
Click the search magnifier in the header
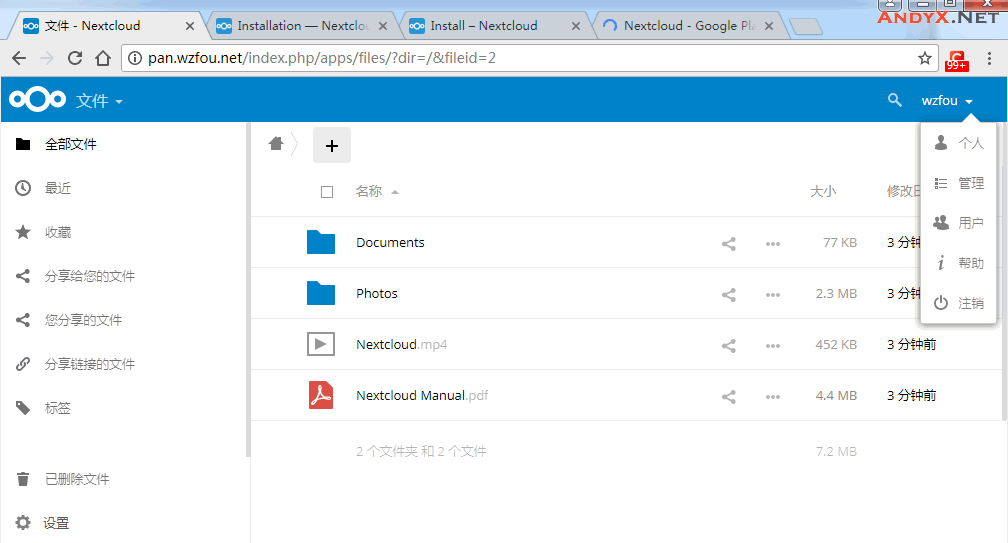click(895, 100)
